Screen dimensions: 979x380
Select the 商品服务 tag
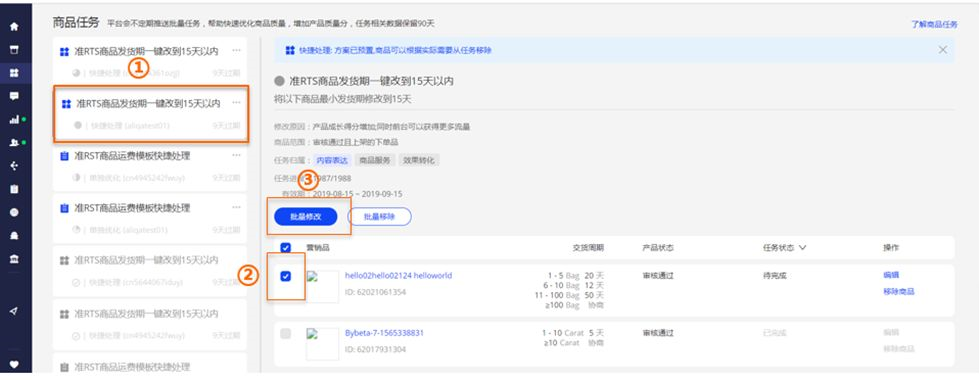click(x=375, y=160)
